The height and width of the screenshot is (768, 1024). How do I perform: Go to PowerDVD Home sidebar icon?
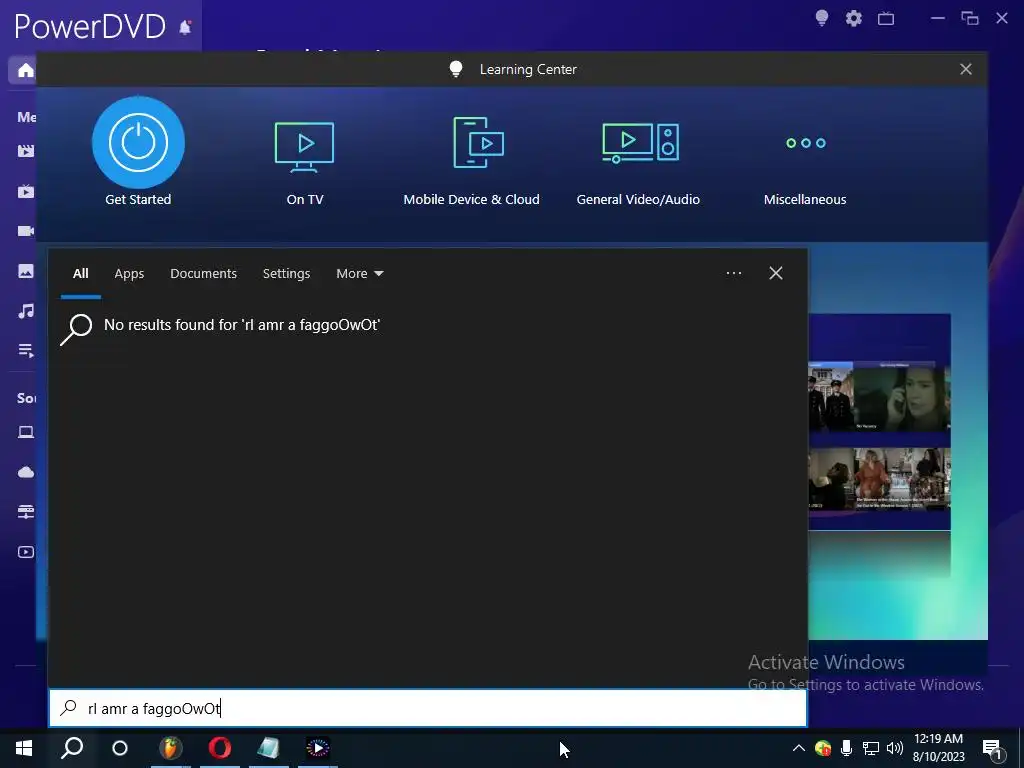25,70
